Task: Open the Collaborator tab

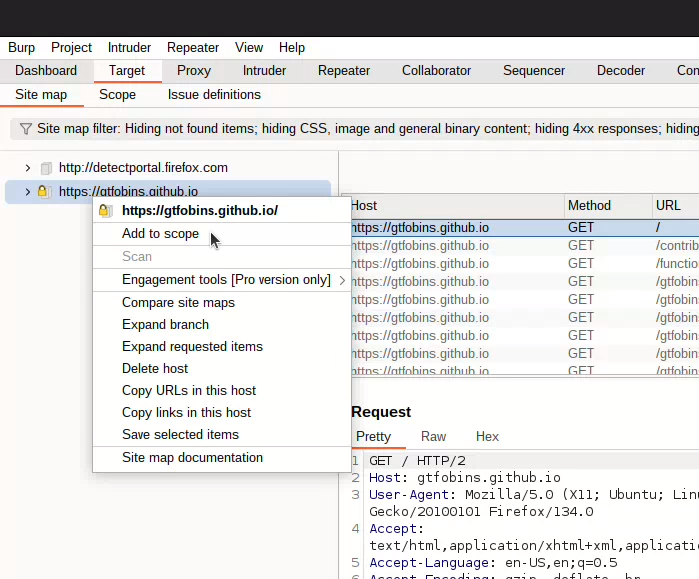Action: (436, 71)
